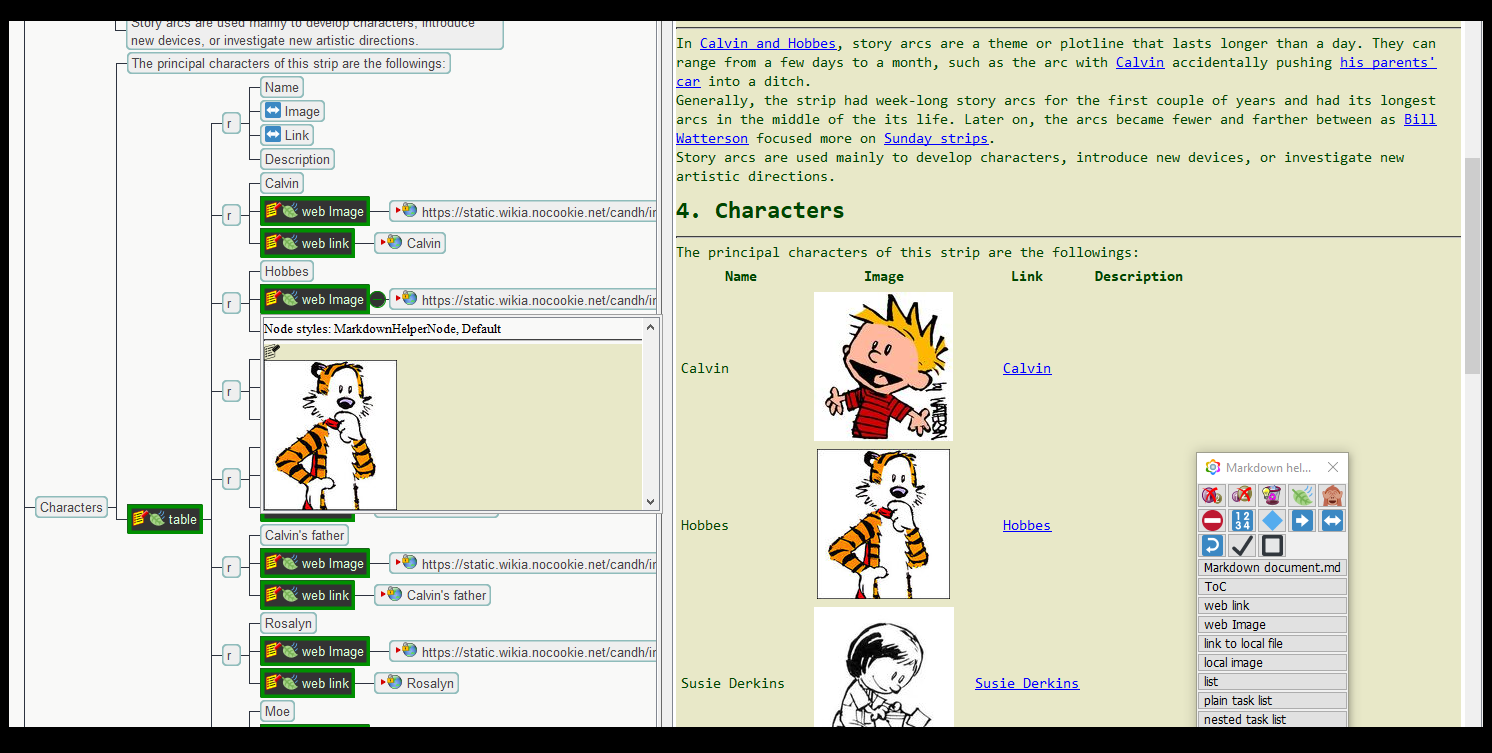Click the crossed-out globe pencil icon in Markdown helper
1492x753 pixels.
(1242, 495)
